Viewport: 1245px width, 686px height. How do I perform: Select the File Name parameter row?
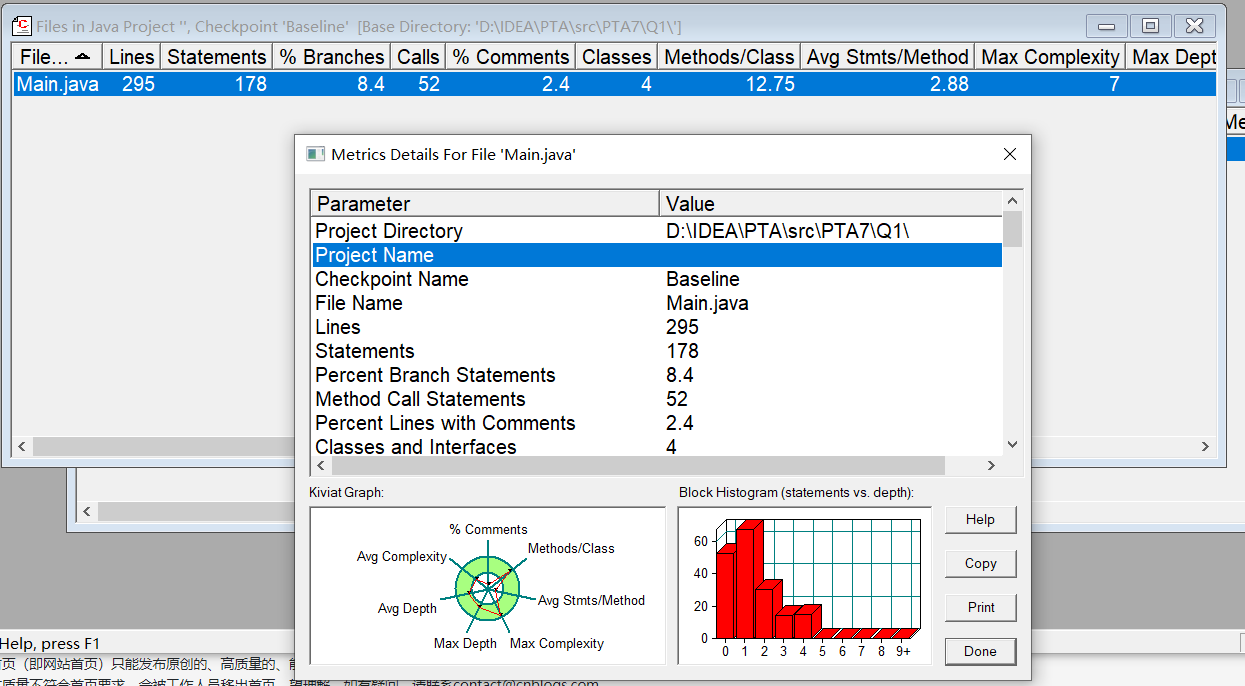point(657,303)
